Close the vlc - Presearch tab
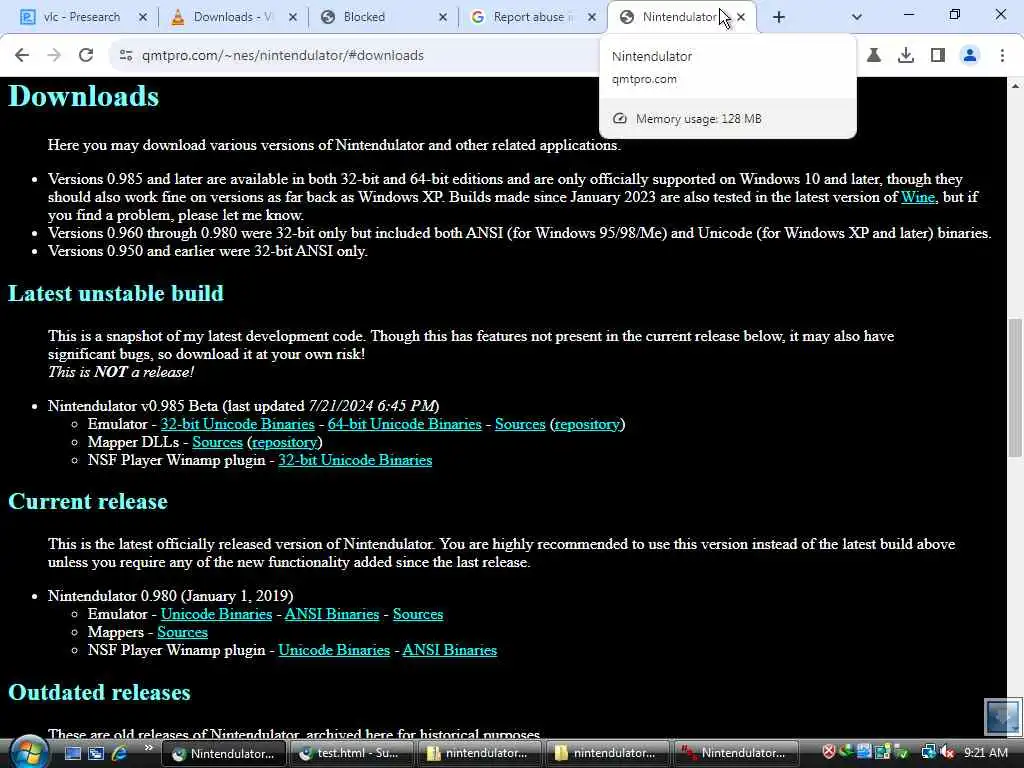Screen dimensions: 1024x768 (x=143, y=17)
